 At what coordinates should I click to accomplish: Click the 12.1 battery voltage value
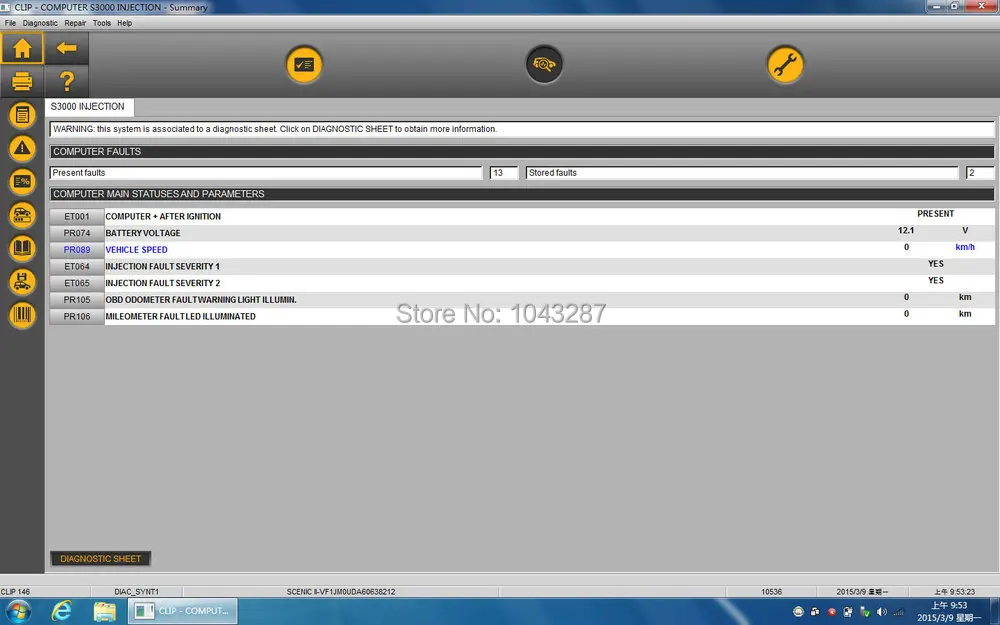point(906,230)
